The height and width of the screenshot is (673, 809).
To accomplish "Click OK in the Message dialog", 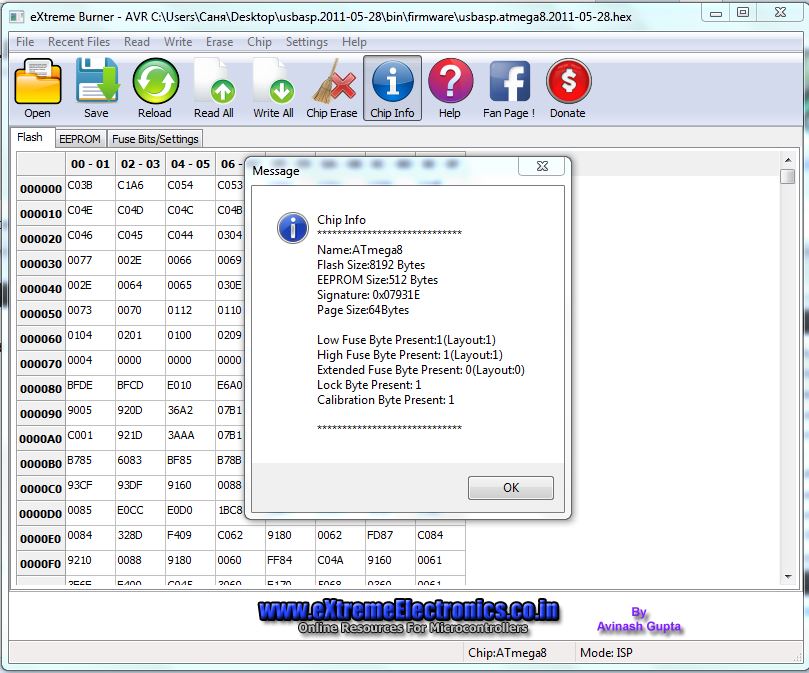I will point(511,488).
